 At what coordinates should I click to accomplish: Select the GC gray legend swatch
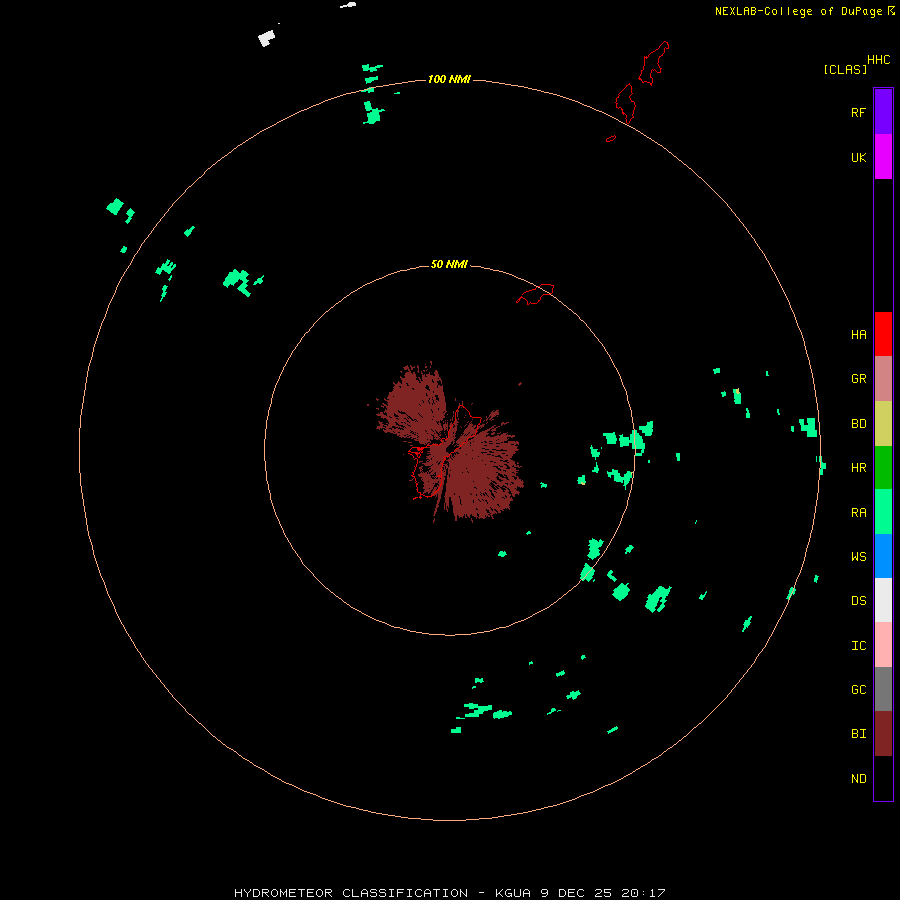pyautogui.click(x=883, y=689)
